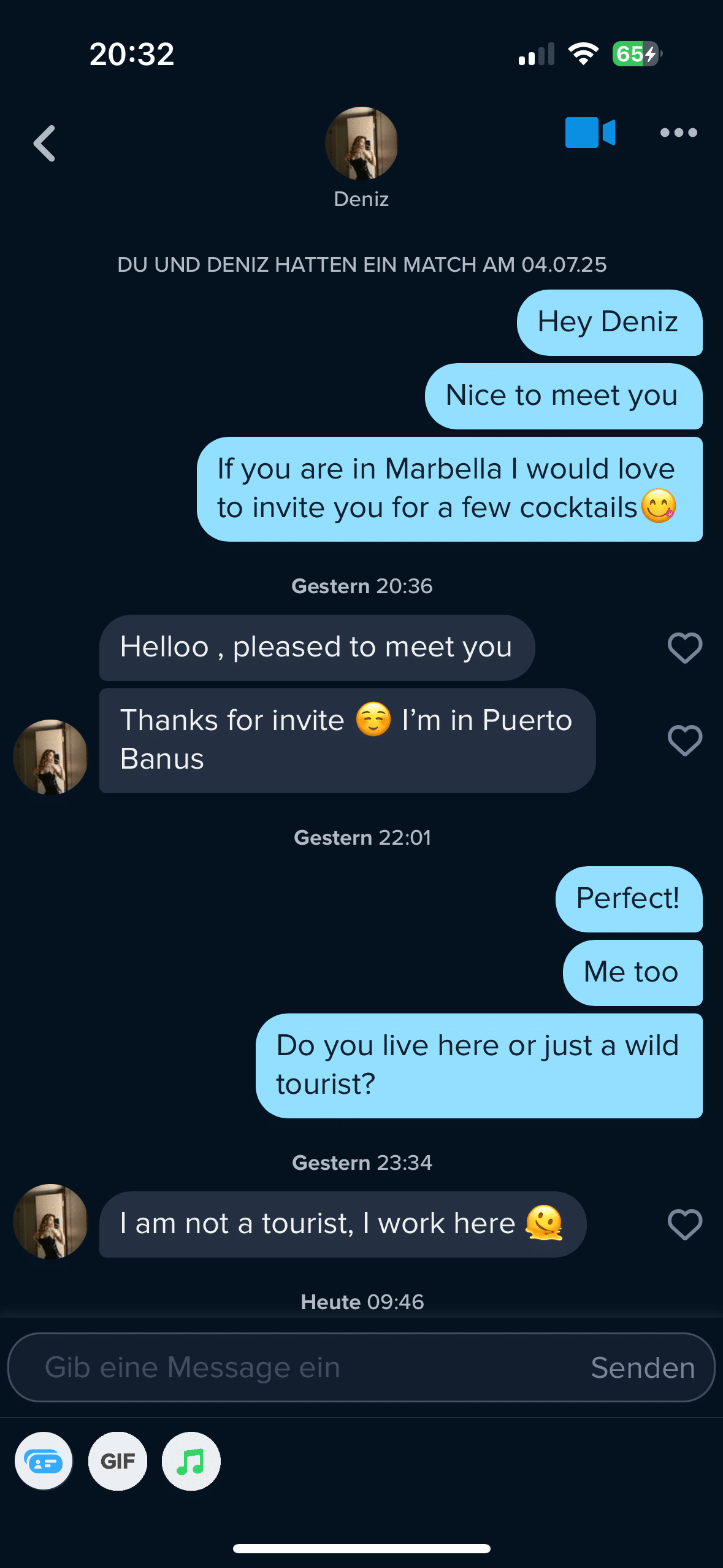Tap the home indicator bar
This screenshot has height=1568, width=723.
361,1548
